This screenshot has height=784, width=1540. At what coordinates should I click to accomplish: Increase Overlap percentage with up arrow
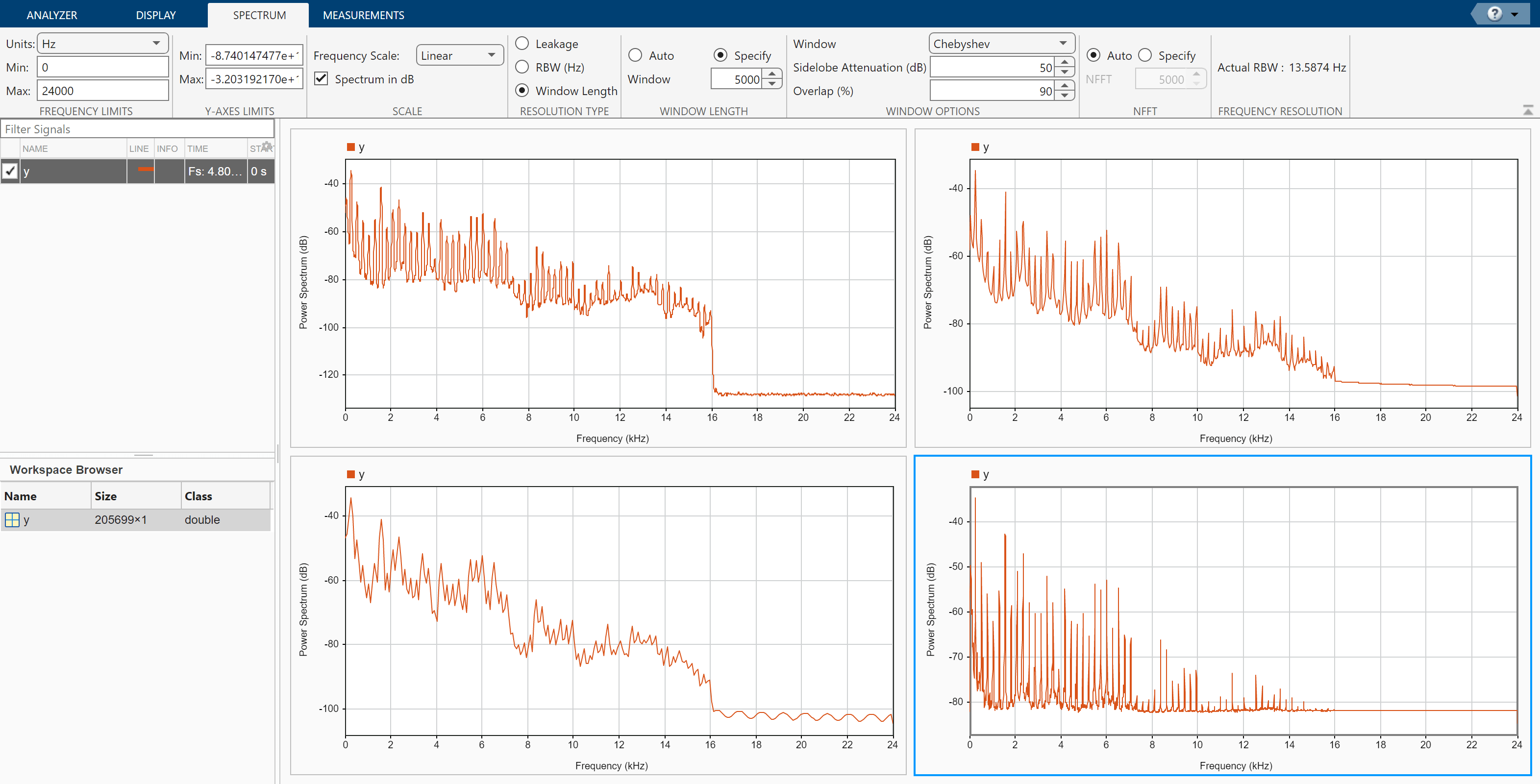(1065, 86)
